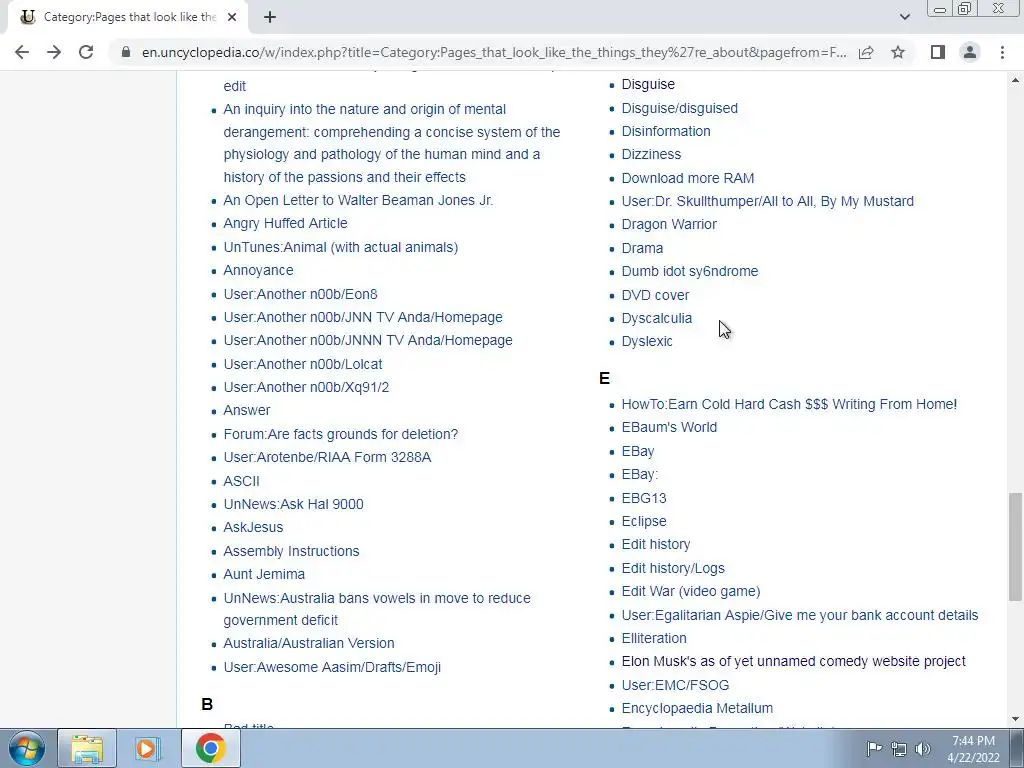
Task: Open the EBaum's World link
Action: click(x=669, y=427)
